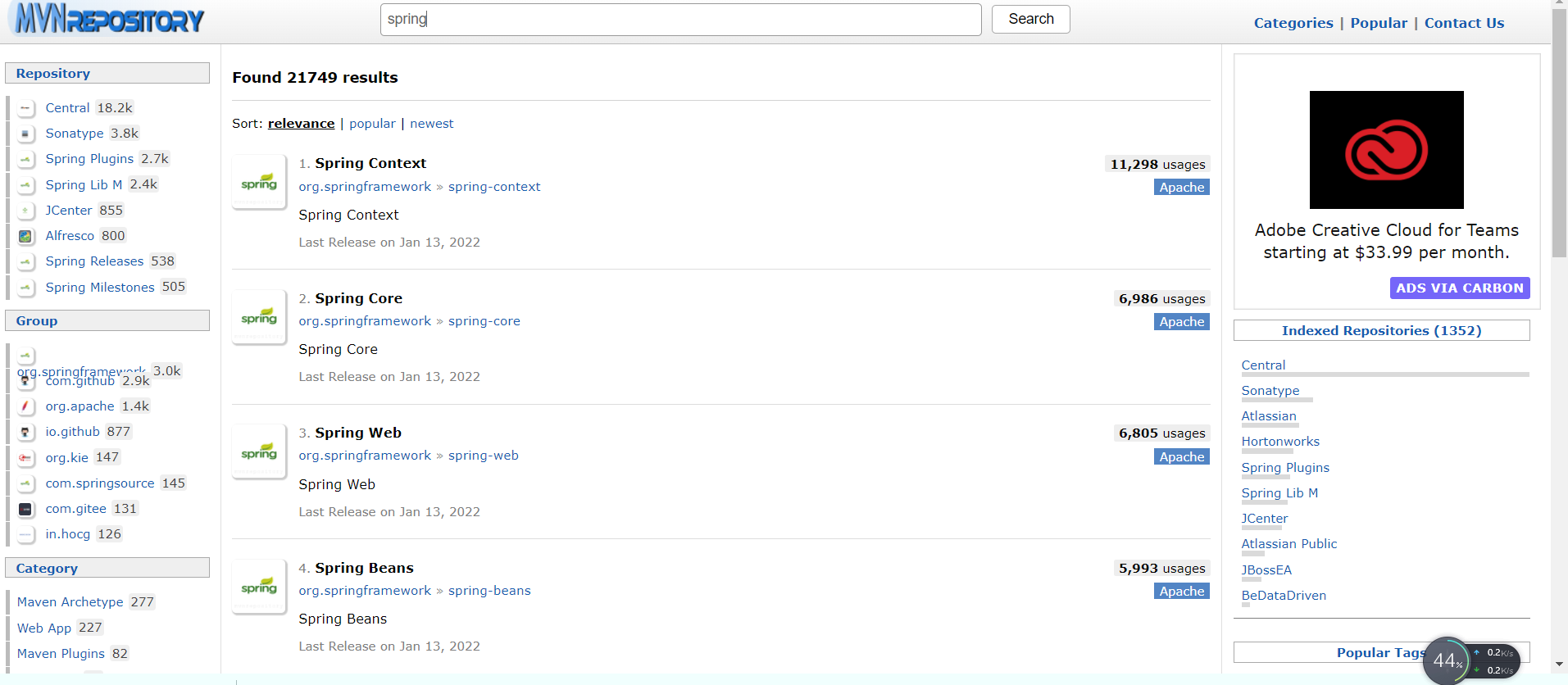Focus the search input field
The image size is (1568, 685).
(x=680, y=19)
